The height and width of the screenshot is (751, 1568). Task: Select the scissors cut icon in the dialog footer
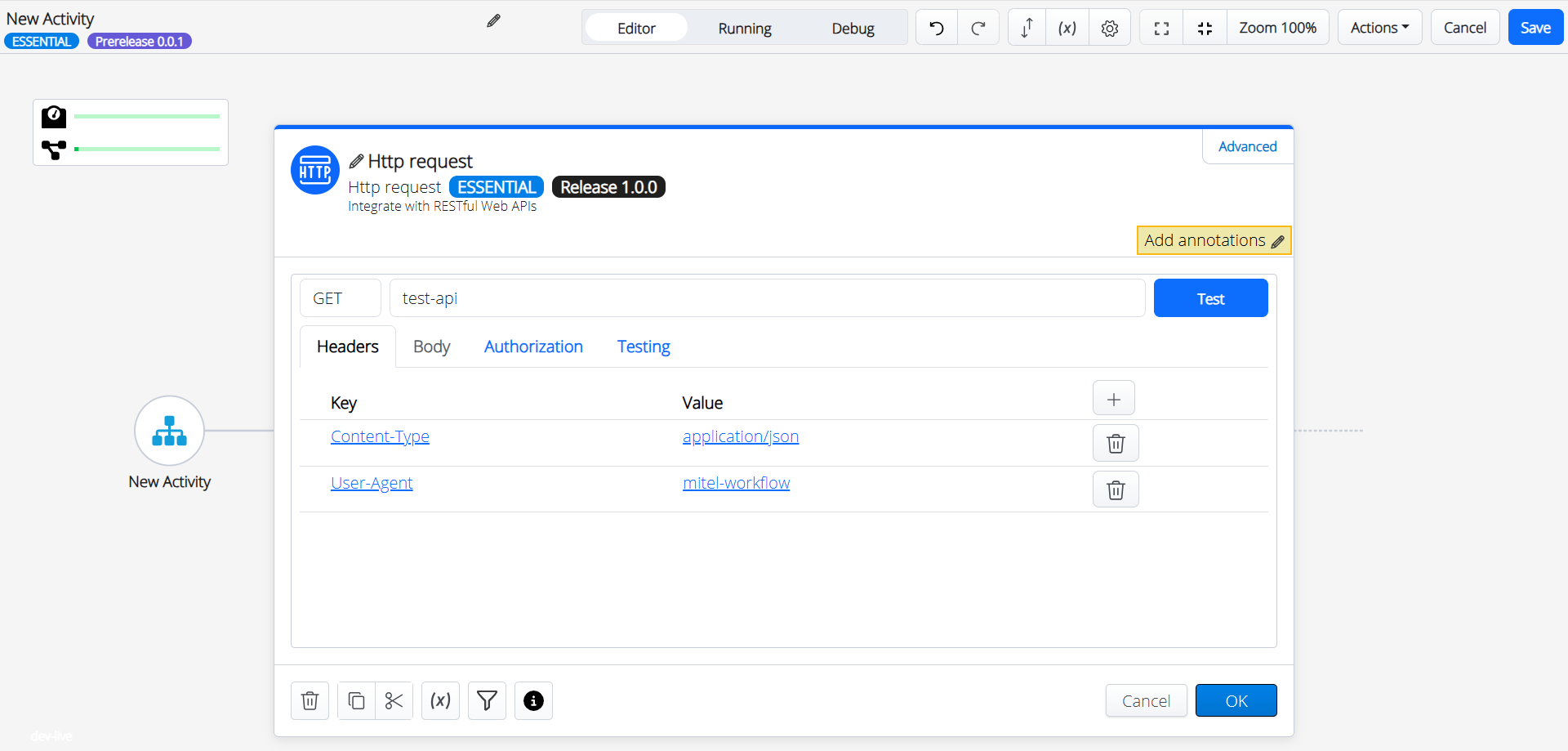pos(394,700)
